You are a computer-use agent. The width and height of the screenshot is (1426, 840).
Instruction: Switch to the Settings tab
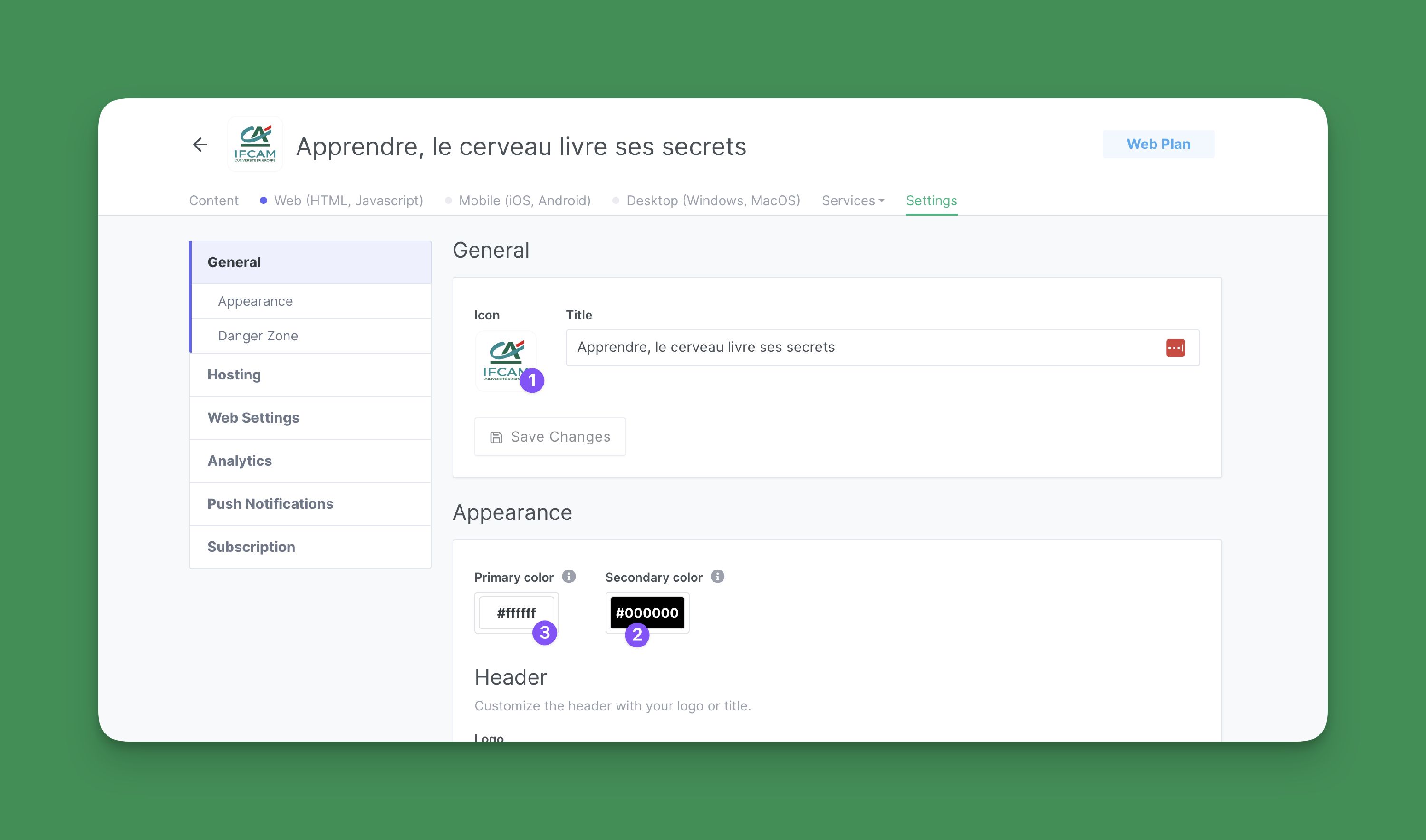[931, 201]
